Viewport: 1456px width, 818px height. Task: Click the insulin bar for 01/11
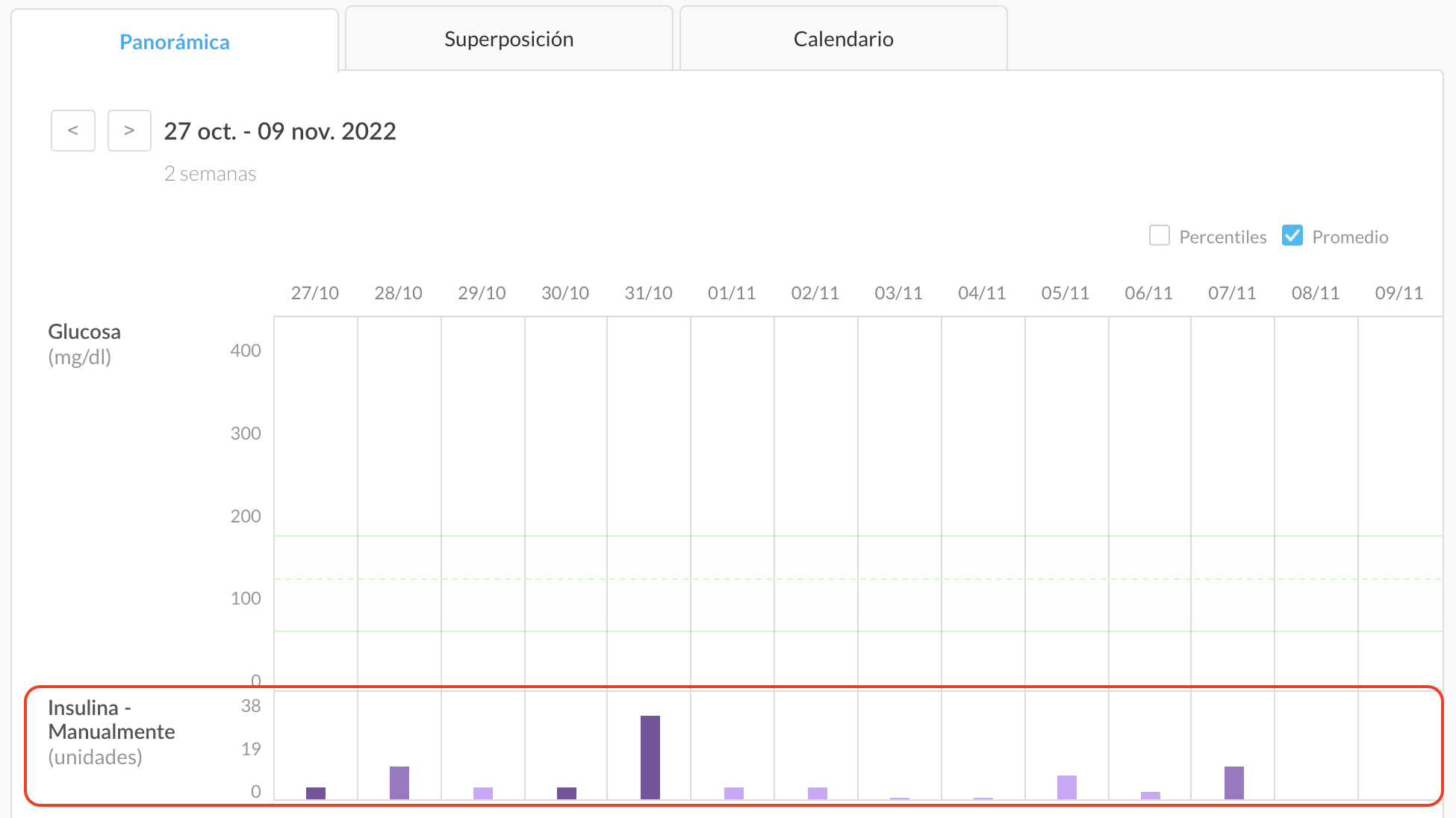click(x=734, y=793)
